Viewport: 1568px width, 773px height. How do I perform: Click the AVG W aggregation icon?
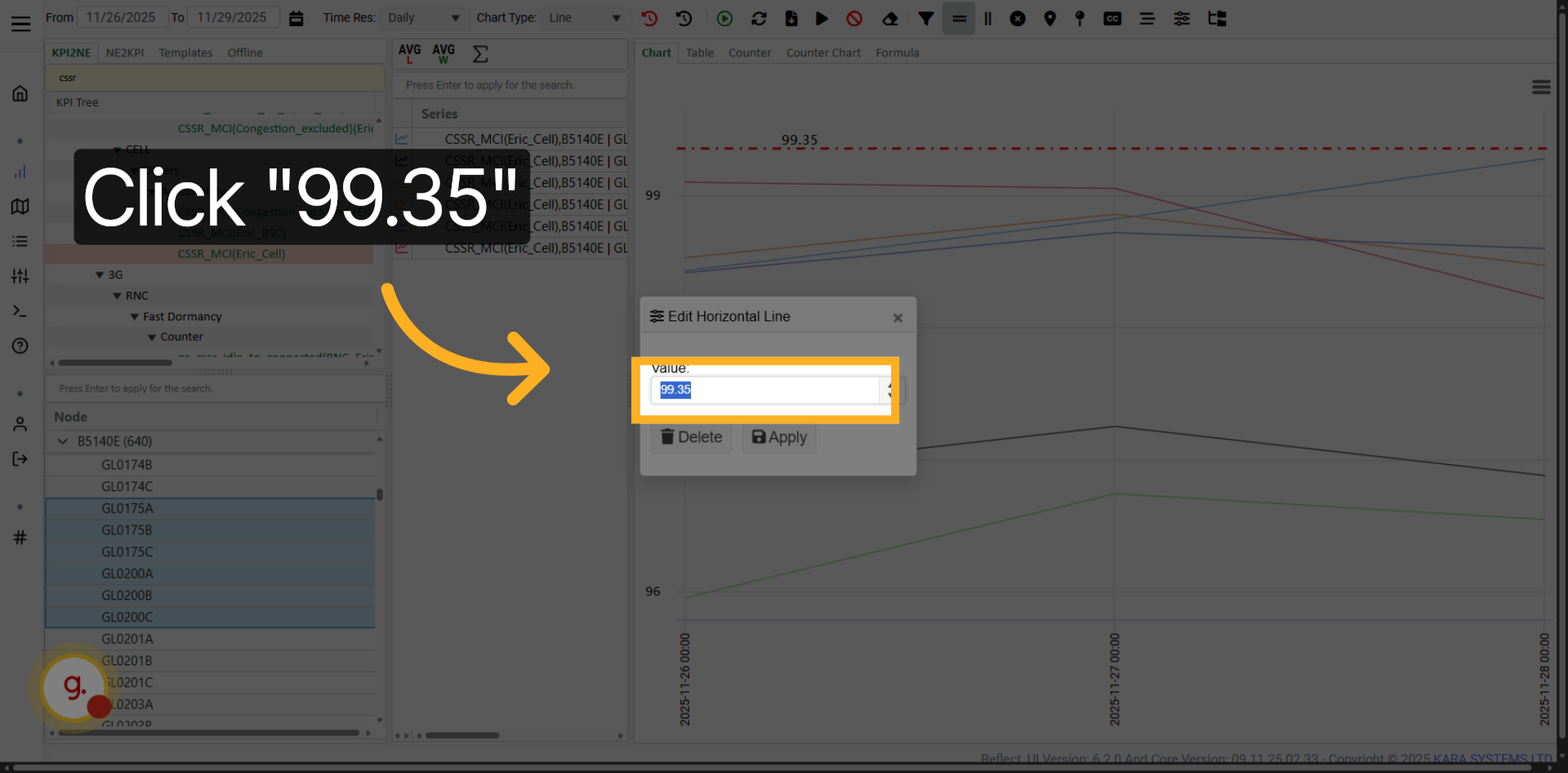(x=443, y=54)
